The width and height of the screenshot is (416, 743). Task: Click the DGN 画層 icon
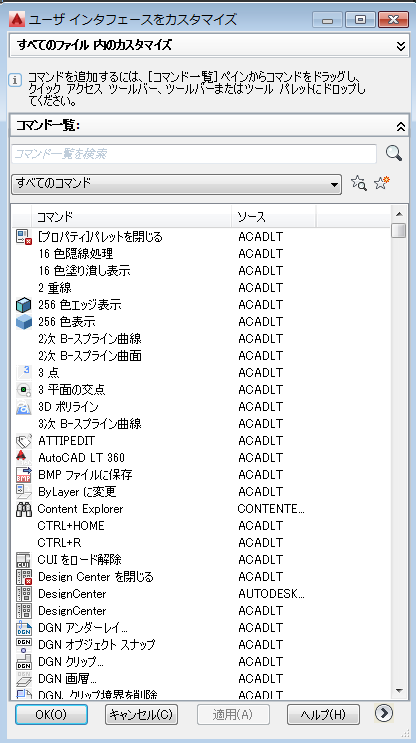coord(23,679)
